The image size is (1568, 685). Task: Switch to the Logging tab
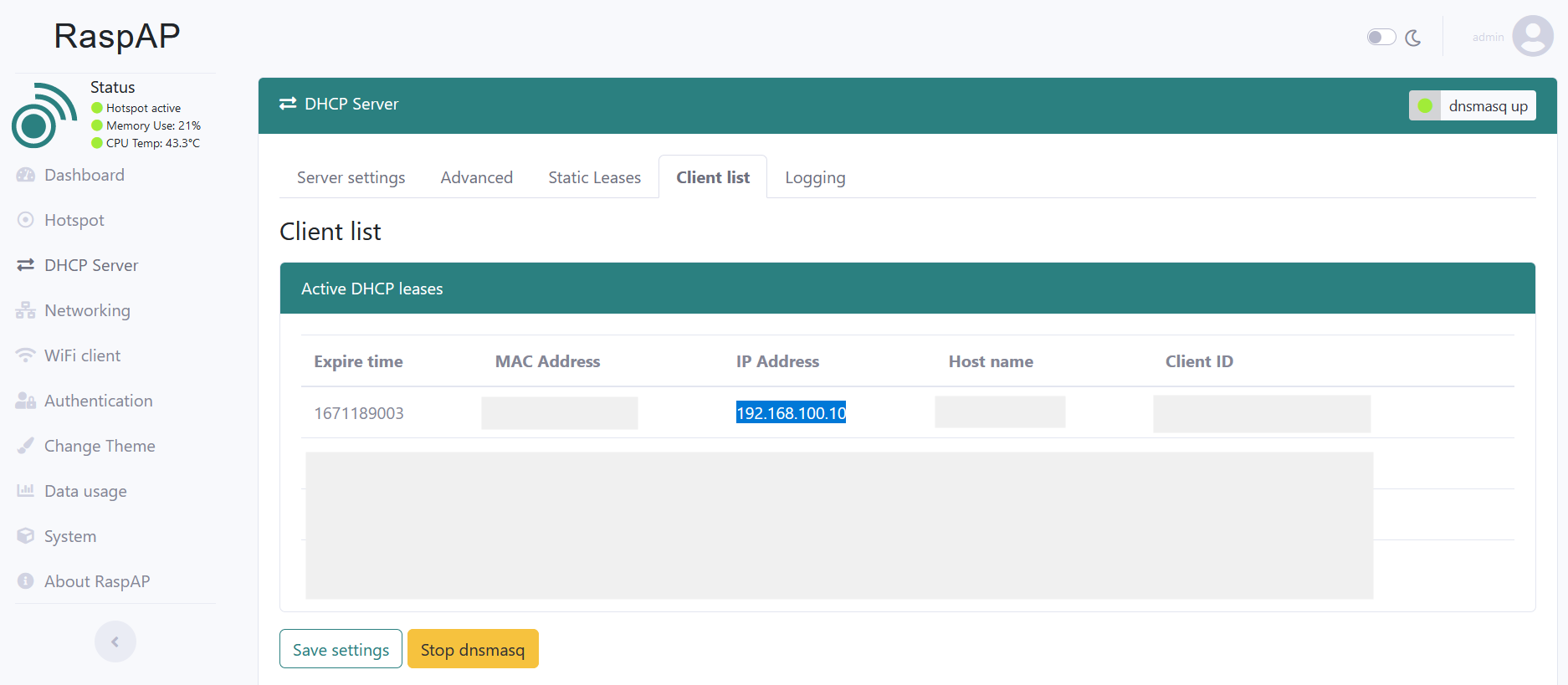815,177
